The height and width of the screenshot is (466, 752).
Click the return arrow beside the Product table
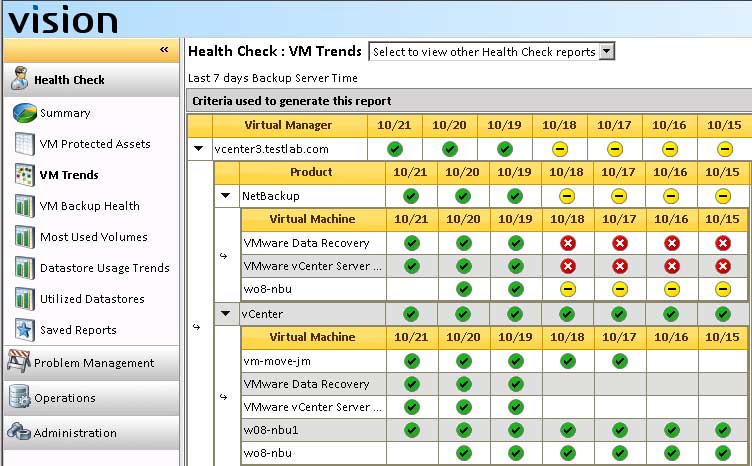click(x=196, y=327)
